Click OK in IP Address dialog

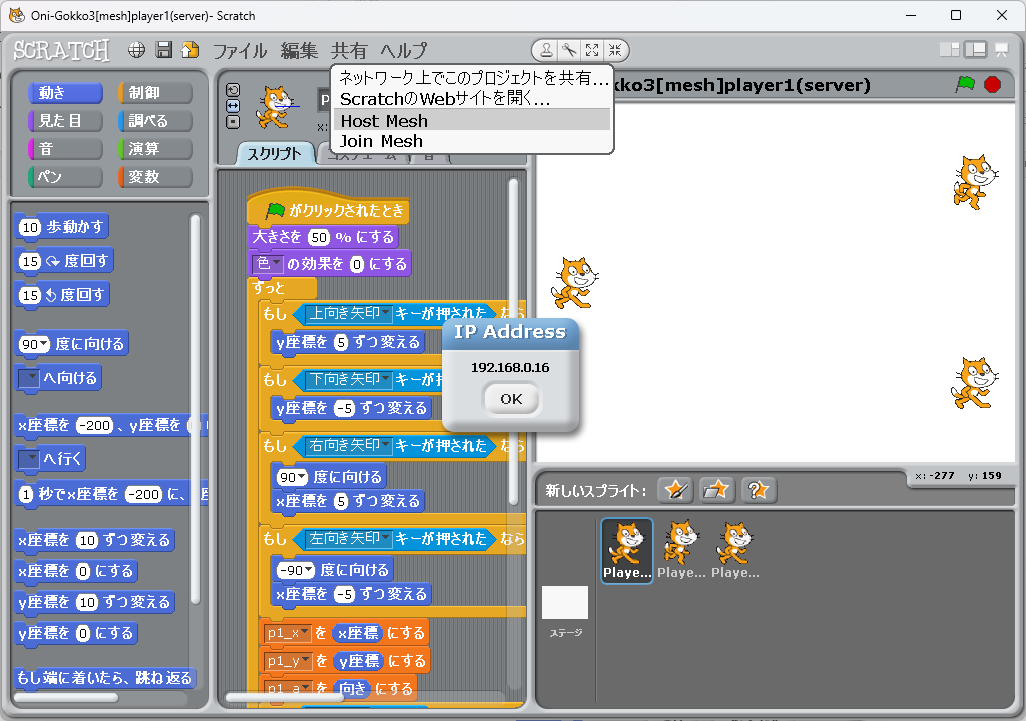[511, 398]
